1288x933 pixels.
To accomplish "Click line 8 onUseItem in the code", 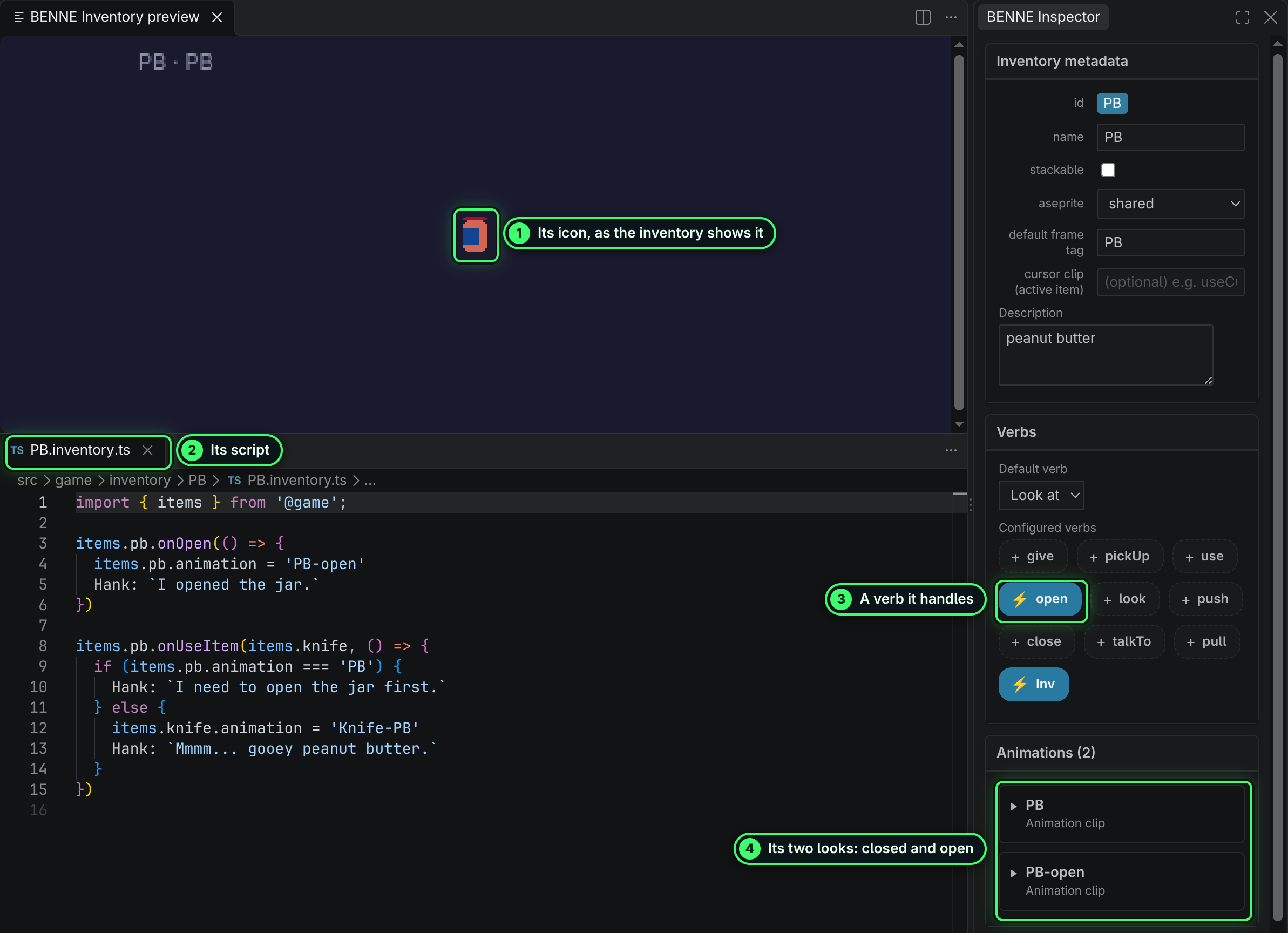I will [x=198, y=646].
